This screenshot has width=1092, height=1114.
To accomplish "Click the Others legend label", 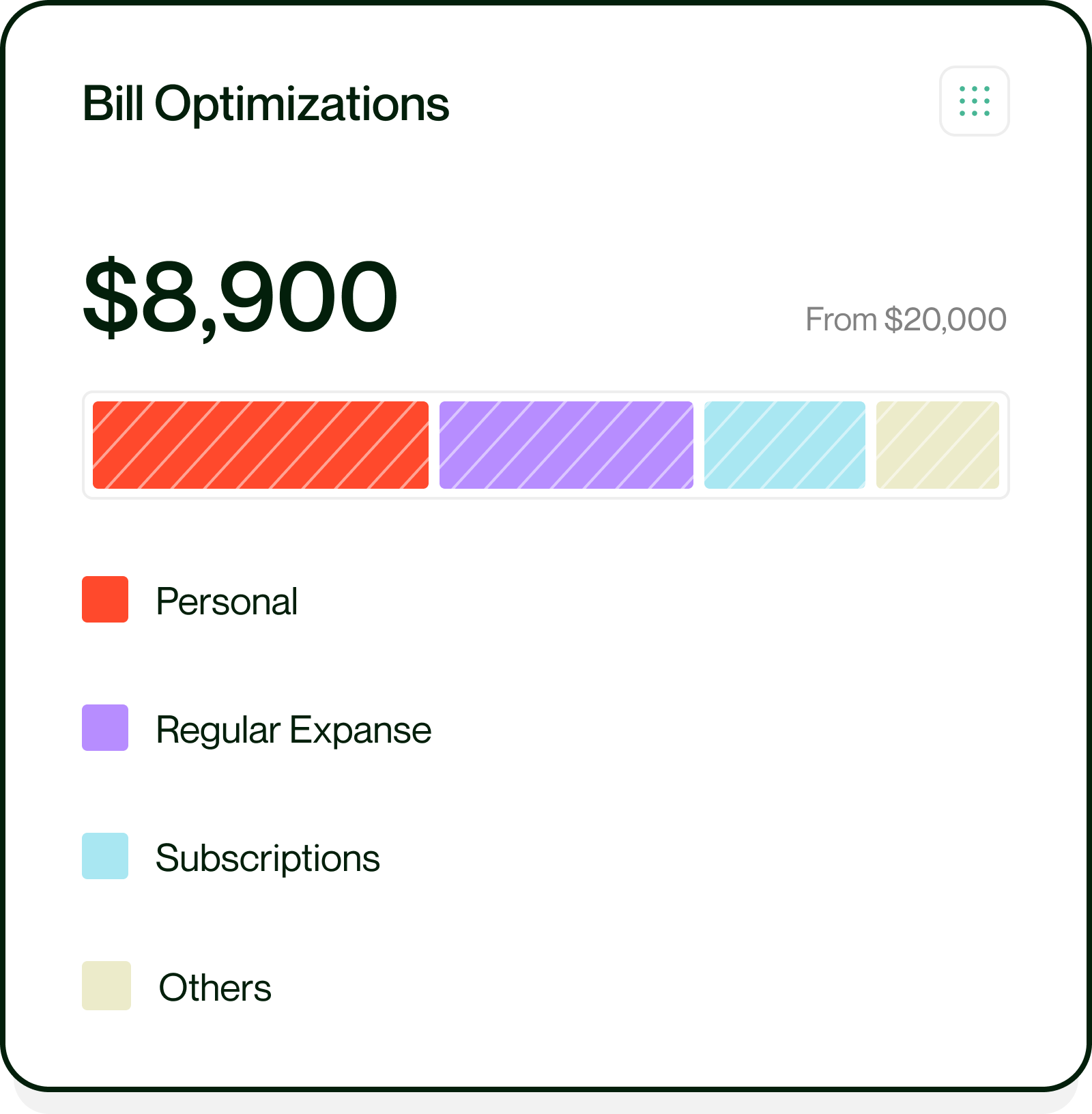I will tap(215, 988).
